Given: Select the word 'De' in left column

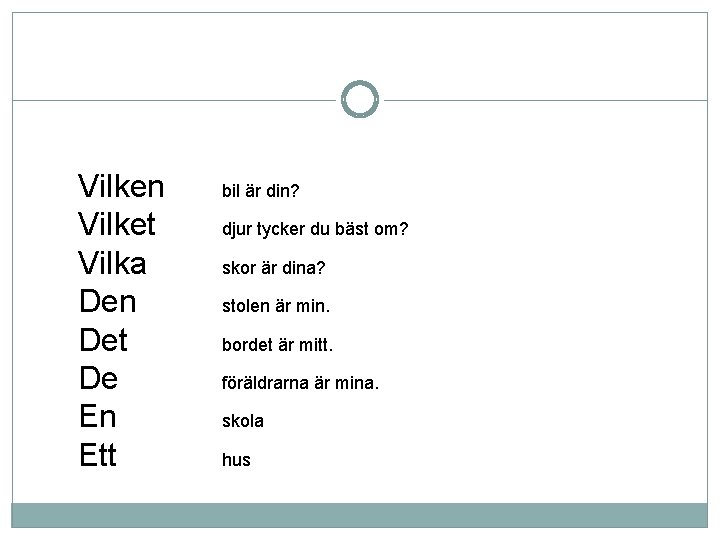Looking at the screenshot, I should click(99, 379).
